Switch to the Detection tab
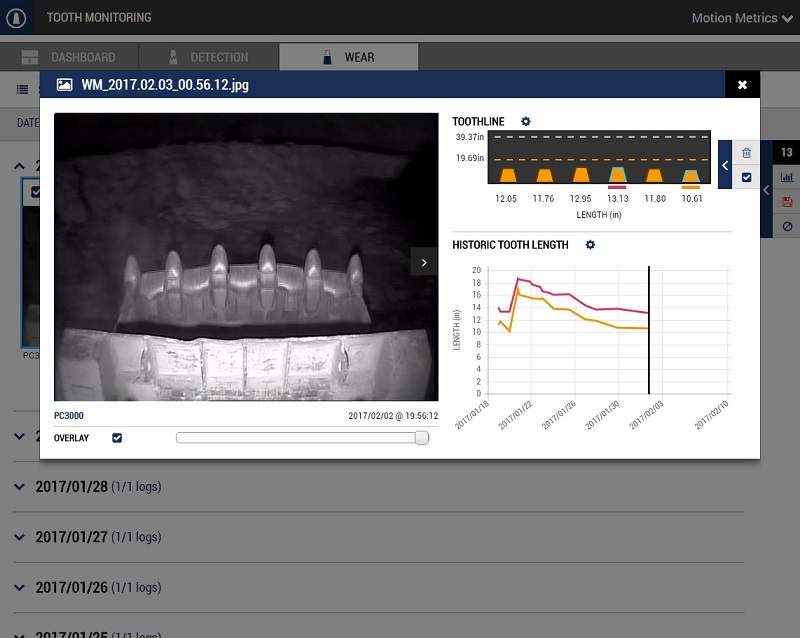 coord(209,57)
